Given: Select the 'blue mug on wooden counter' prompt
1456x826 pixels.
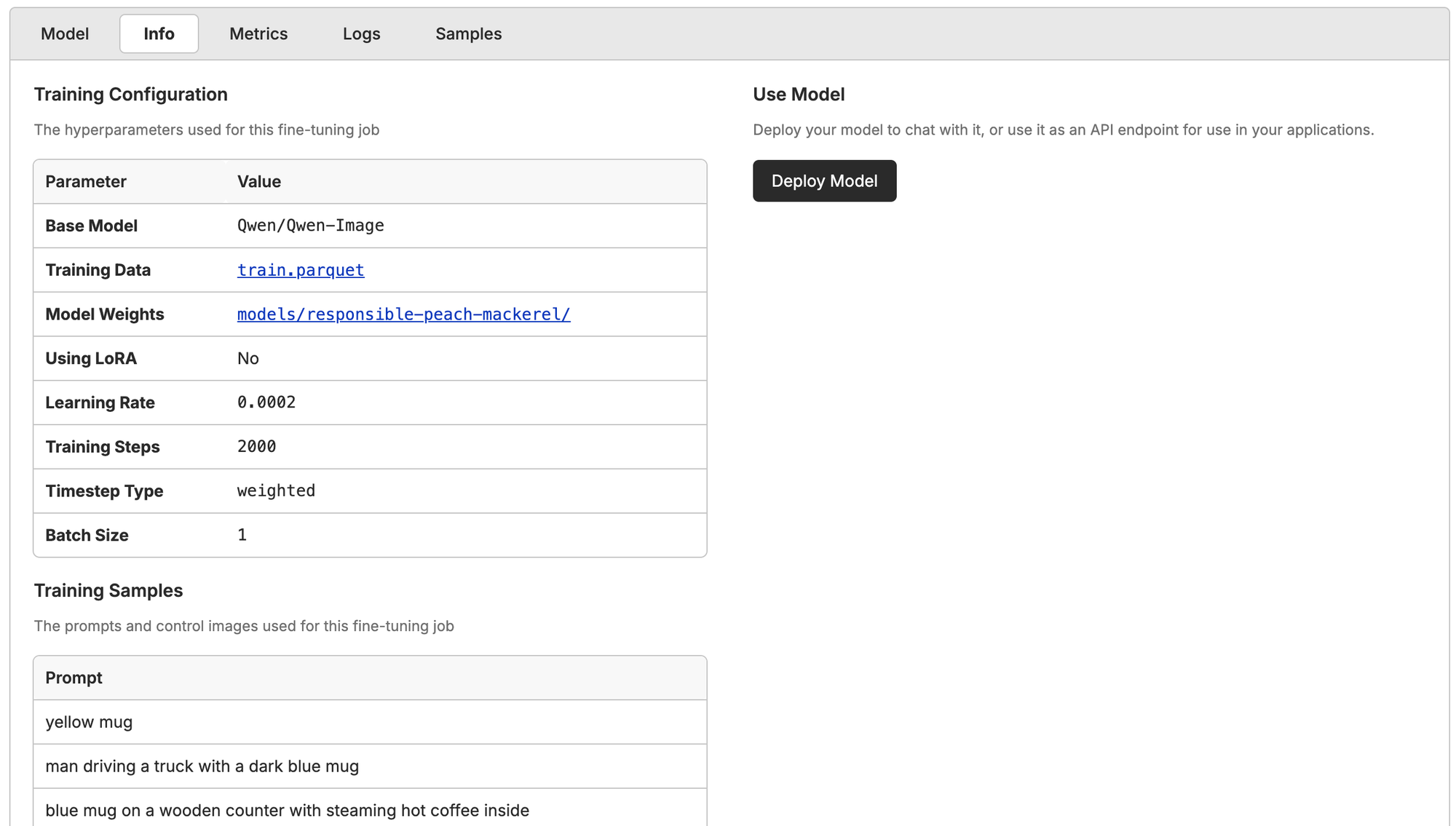Looking at the screenshot, I should pyautogui.click(x=287, y=810).
